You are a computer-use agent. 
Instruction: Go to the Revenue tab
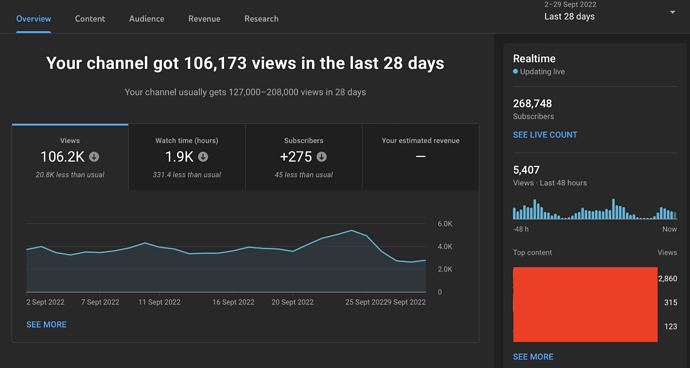point(204,19)
